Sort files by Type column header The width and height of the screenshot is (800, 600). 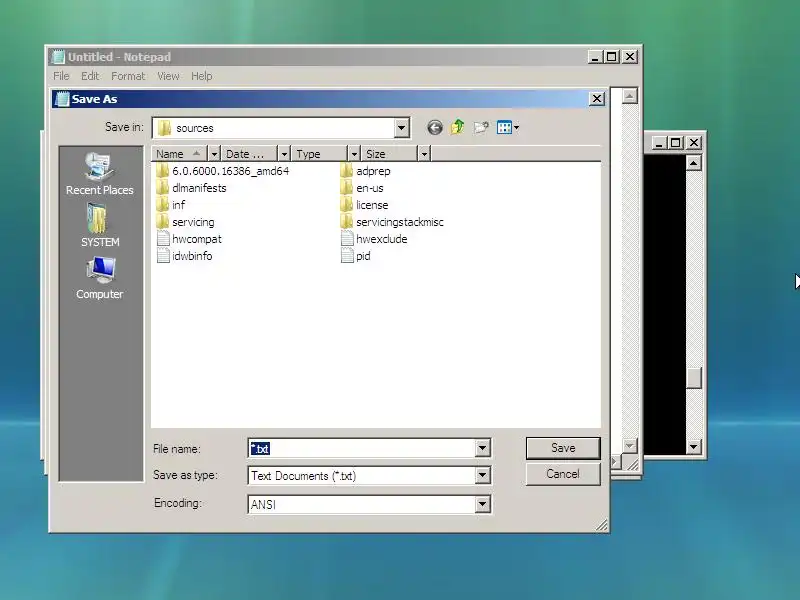point(319,154)
